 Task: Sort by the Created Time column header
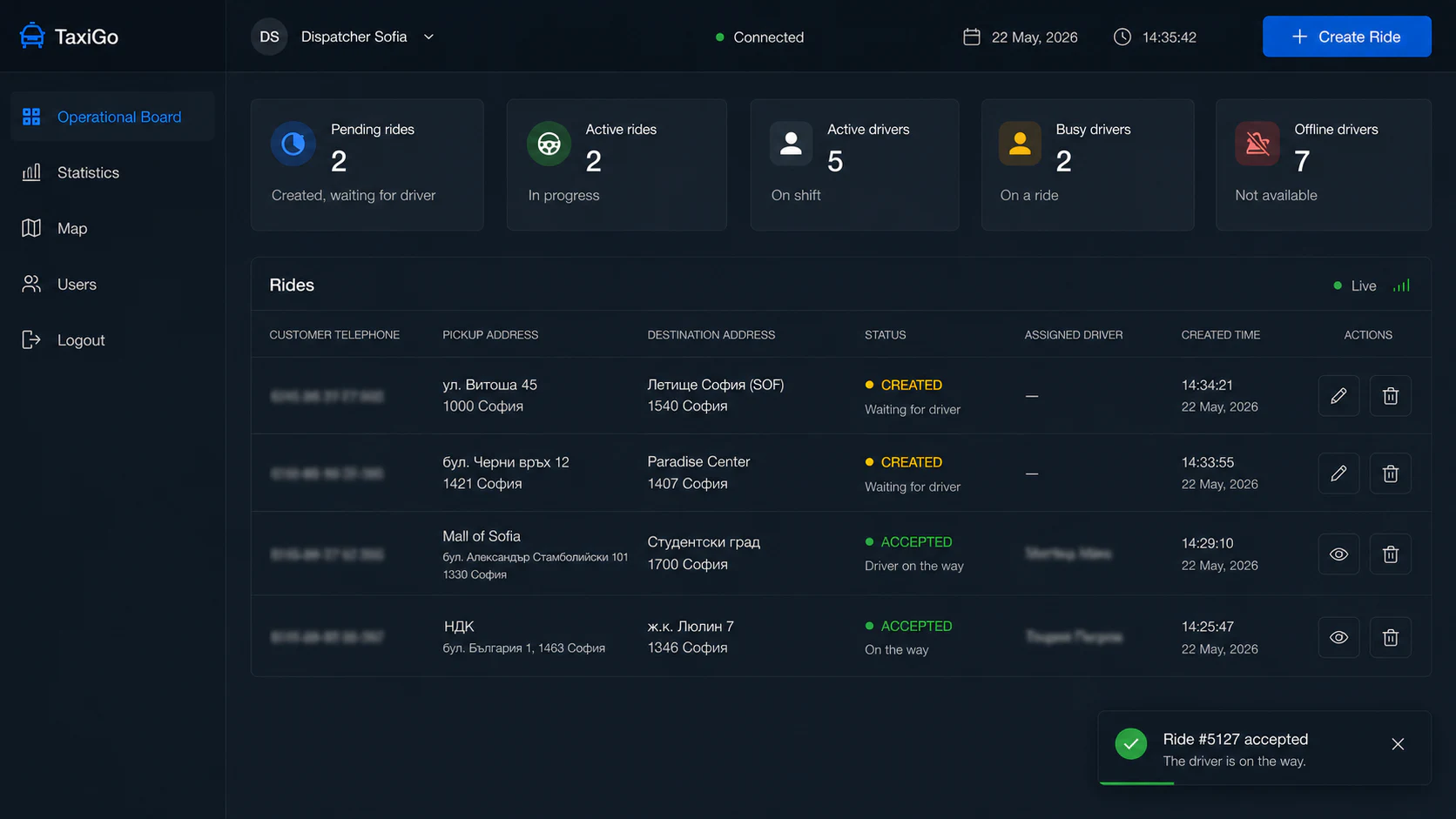pos(1220,335)
